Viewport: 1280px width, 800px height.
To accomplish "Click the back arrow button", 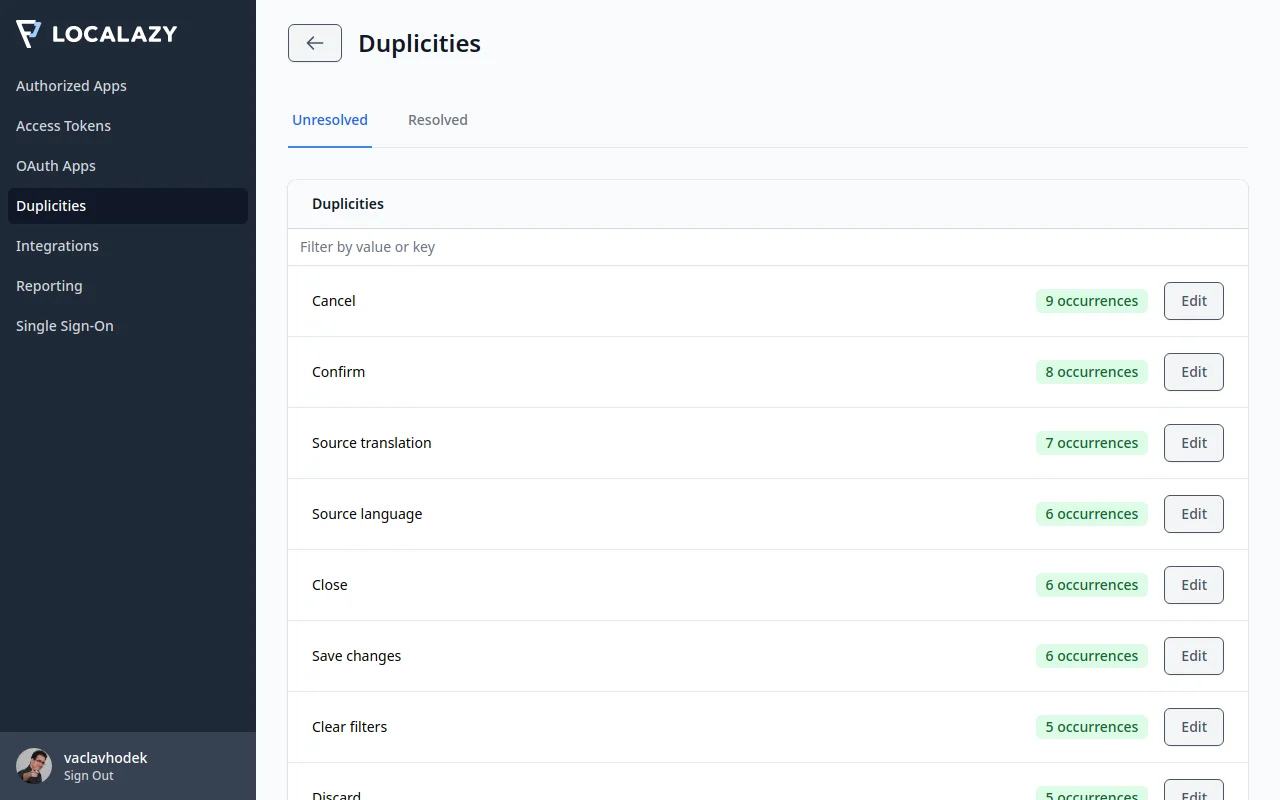I will point(315,43).
